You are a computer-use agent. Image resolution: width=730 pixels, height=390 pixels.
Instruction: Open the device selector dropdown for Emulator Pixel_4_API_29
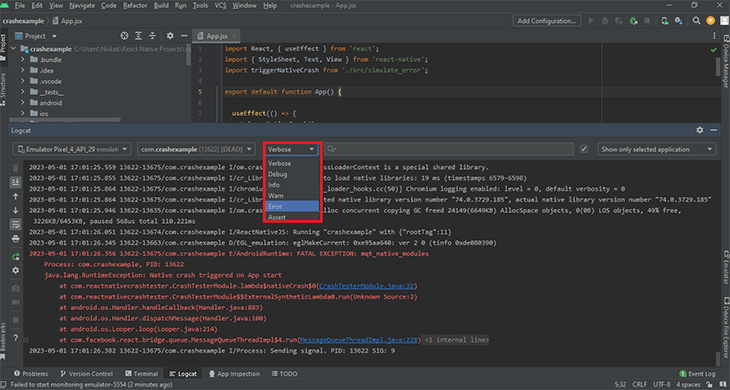coord(73,149)
